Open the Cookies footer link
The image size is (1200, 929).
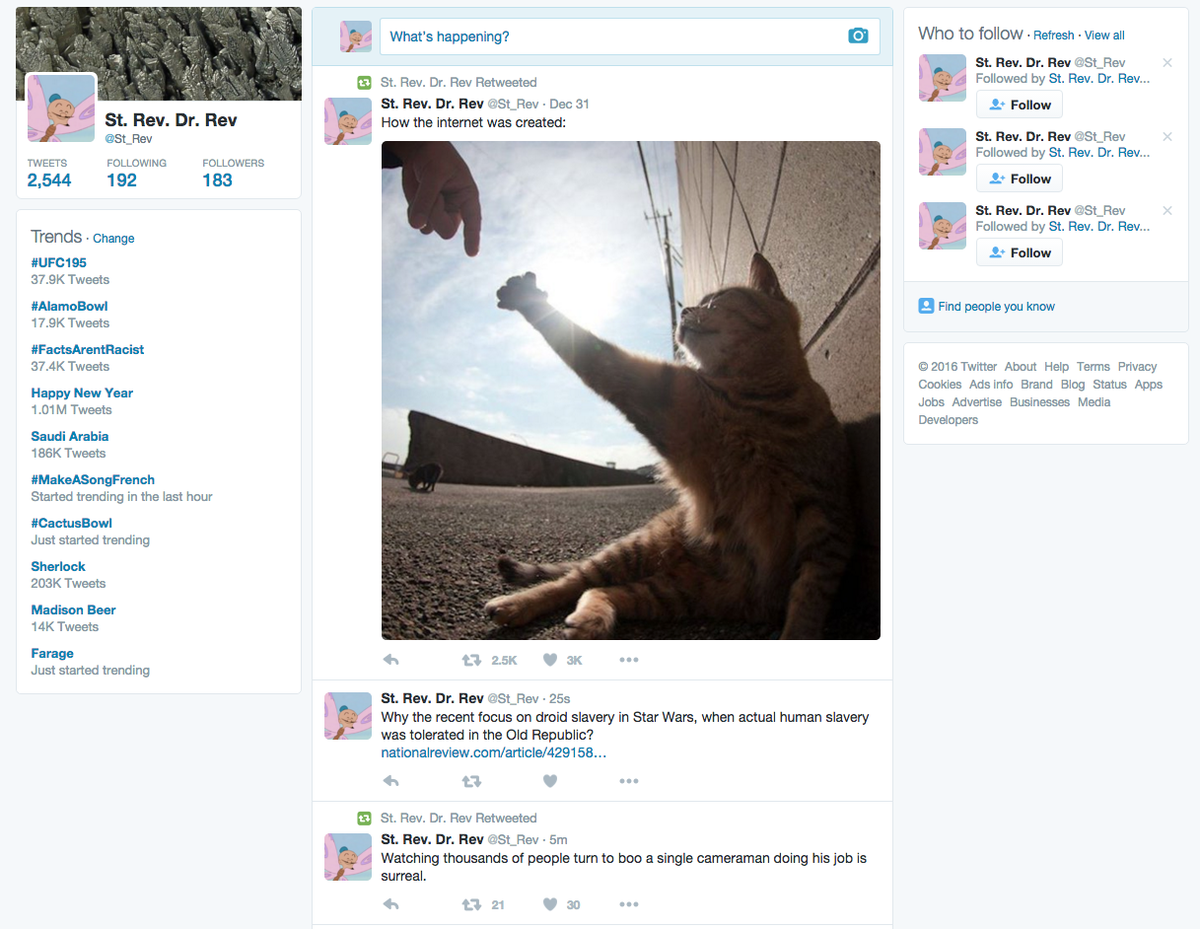(x=940, y=385)
